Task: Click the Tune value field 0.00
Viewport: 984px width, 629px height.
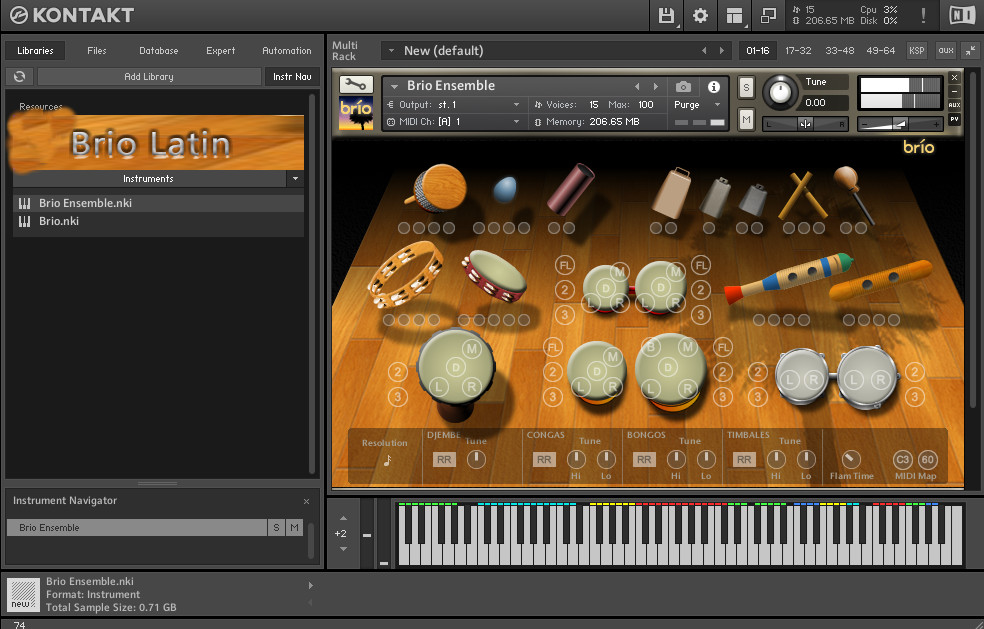Action: click(x=824, y=102)
